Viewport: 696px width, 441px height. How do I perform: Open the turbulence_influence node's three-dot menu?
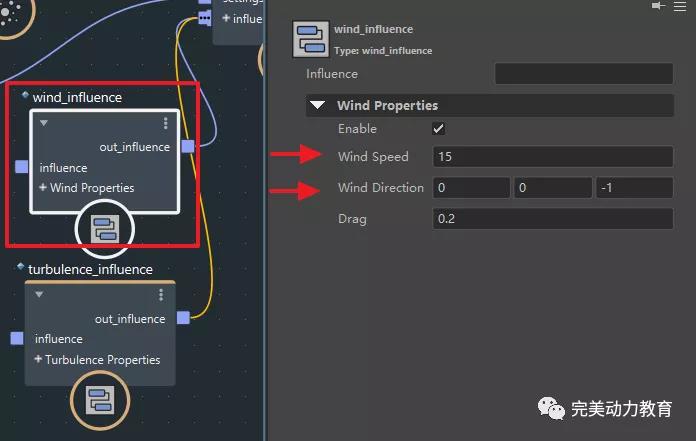(x=161, y=295)
